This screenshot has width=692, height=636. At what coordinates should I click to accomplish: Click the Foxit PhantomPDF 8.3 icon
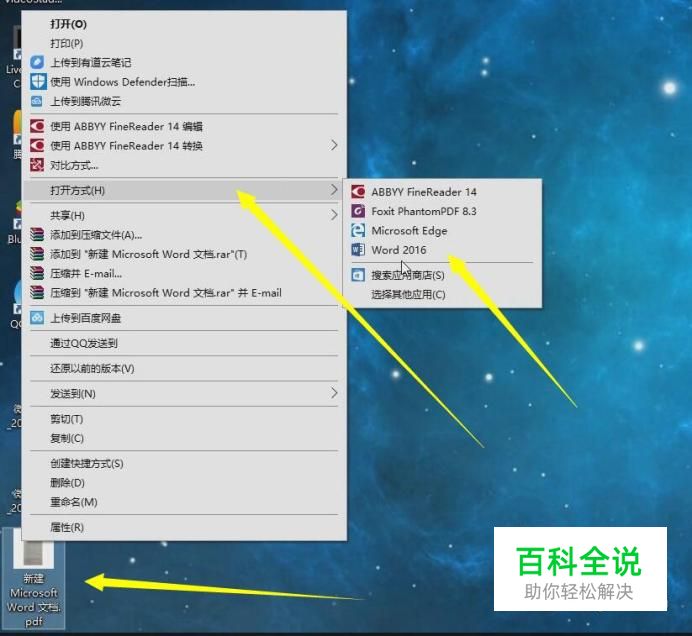(x=358, y=211)
